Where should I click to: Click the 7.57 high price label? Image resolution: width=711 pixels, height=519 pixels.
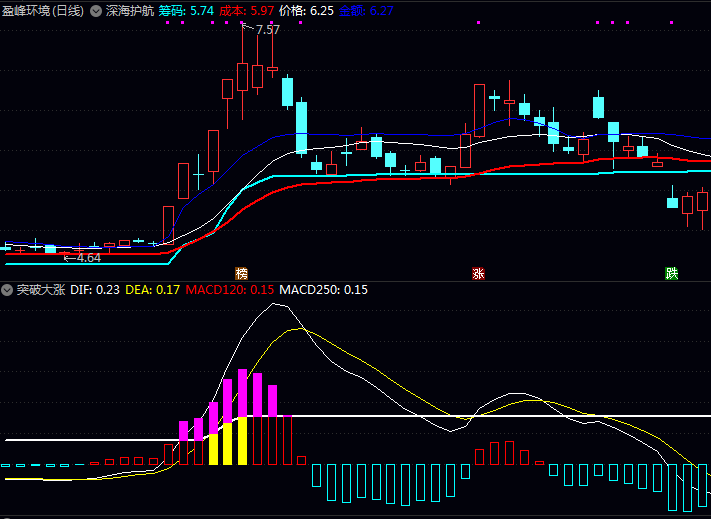(267, 30)
